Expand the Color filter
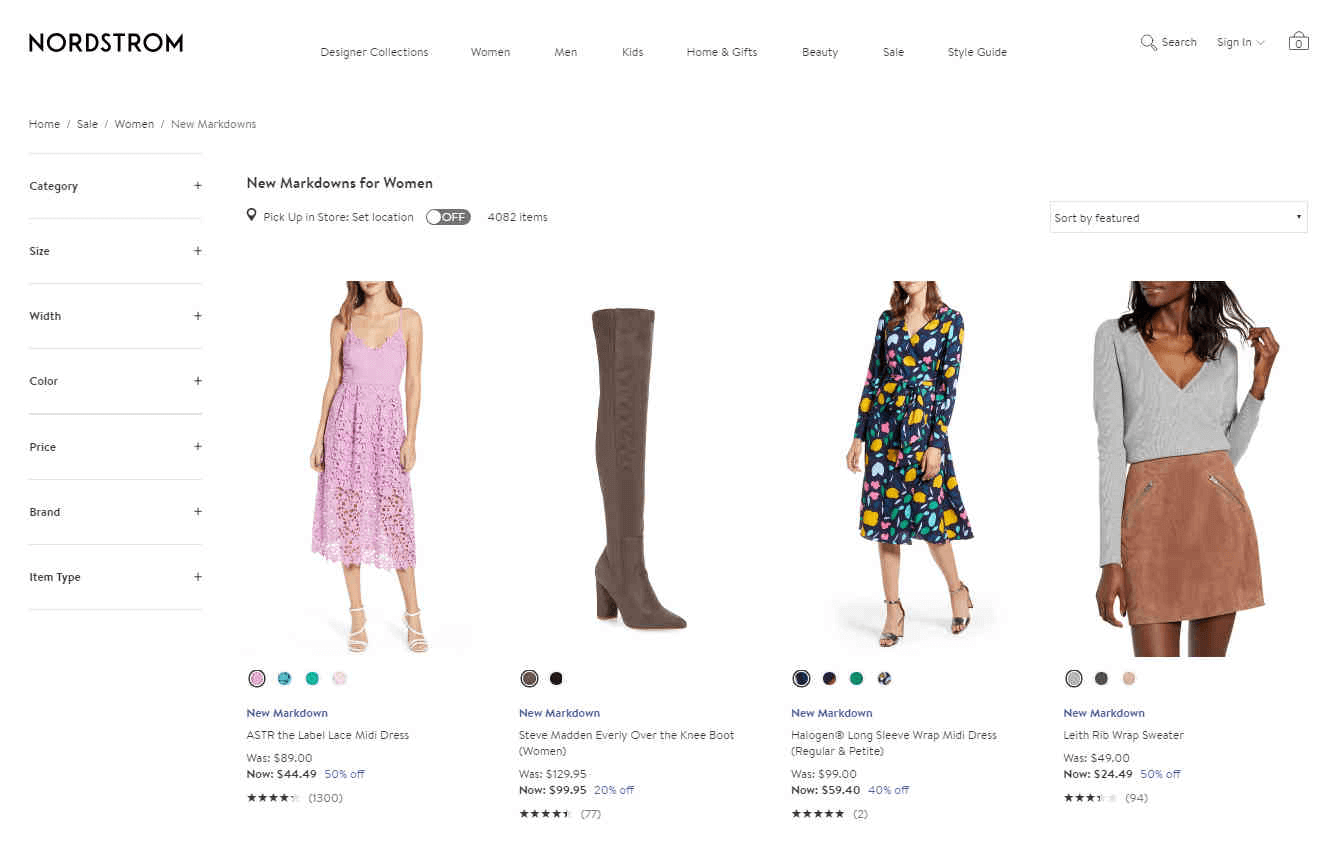The height and width of the screenshot is (864, 1342). click(x=115, y=381)
